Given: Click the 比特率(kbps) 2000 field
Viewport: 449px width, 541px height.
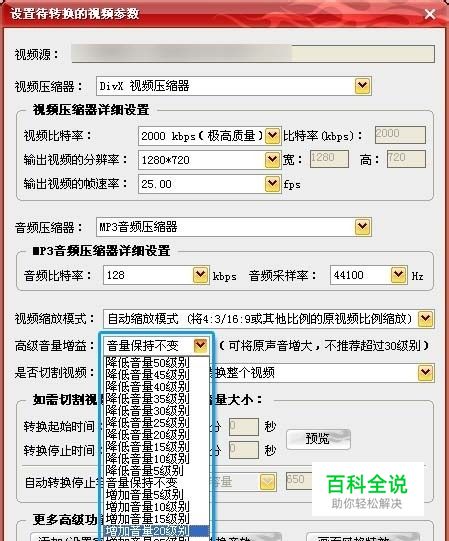Looking at the screenshot, I should 400,135.
